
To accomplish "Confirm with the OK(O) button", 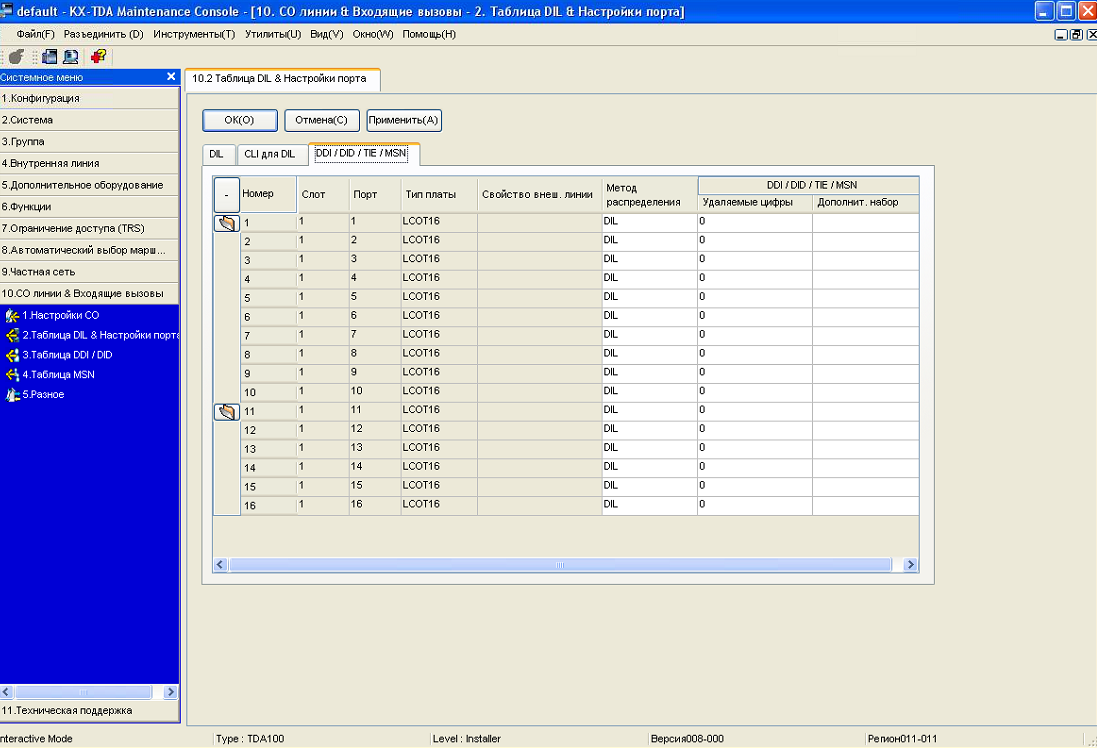I will click(239, 120).
